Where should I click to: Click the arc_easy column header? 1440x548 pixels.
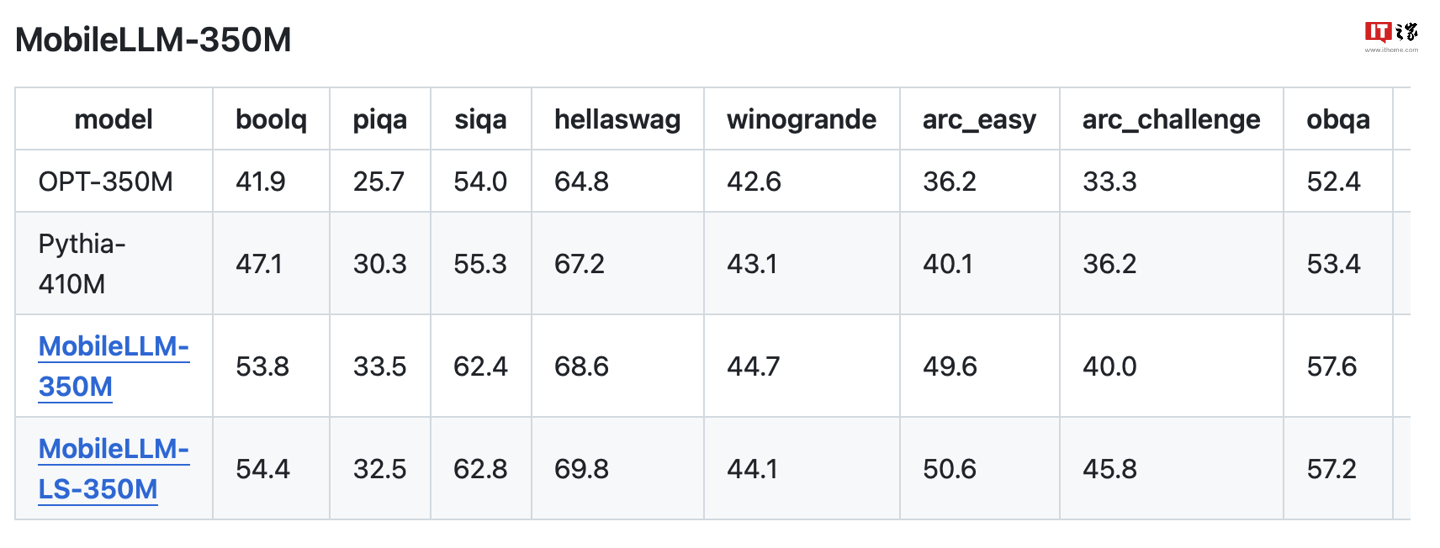pos(979,120)
